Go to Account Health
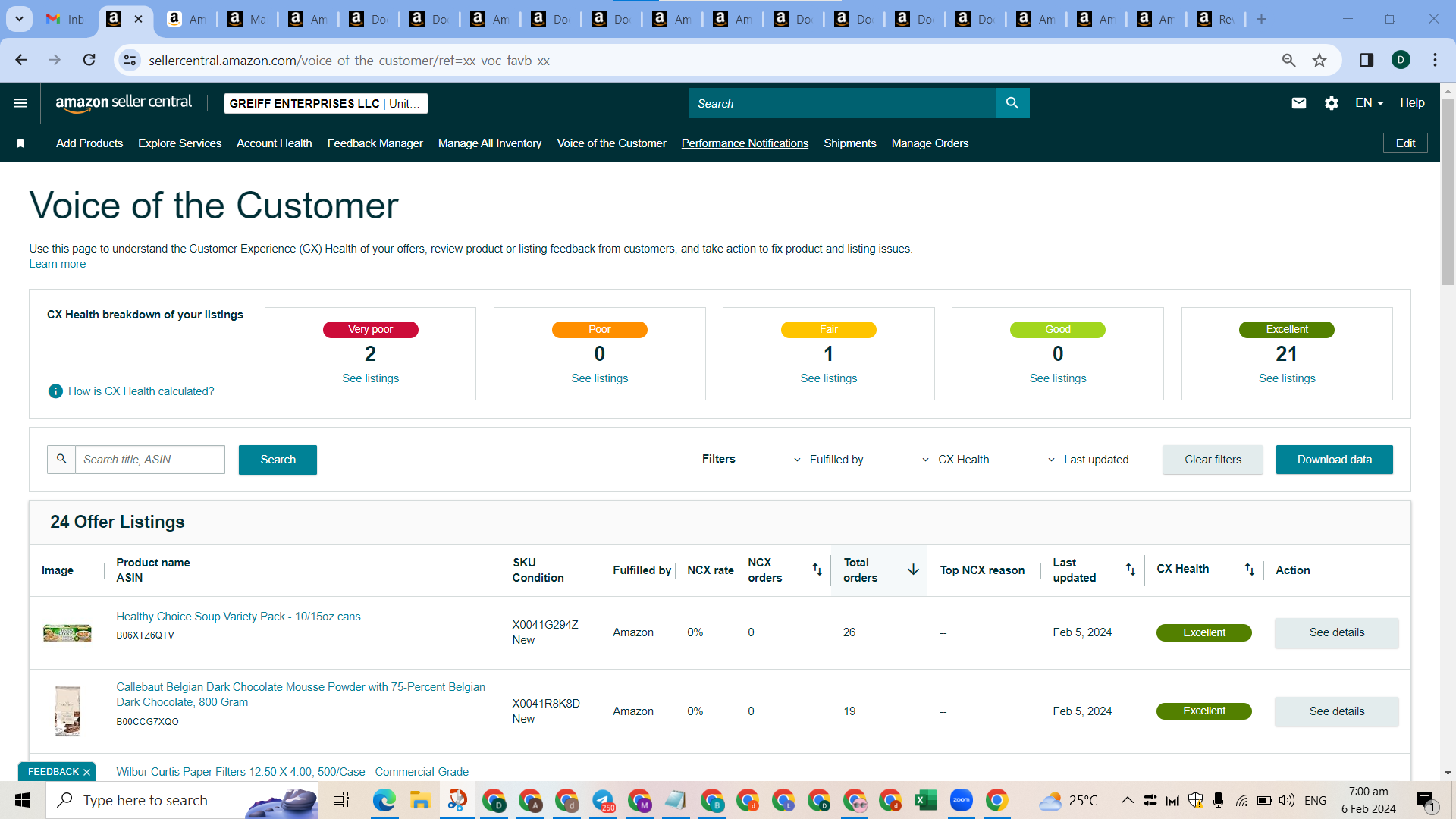The width and height of the screenshot is (1456, 819). pyautogui.click(x=275, y=143)
